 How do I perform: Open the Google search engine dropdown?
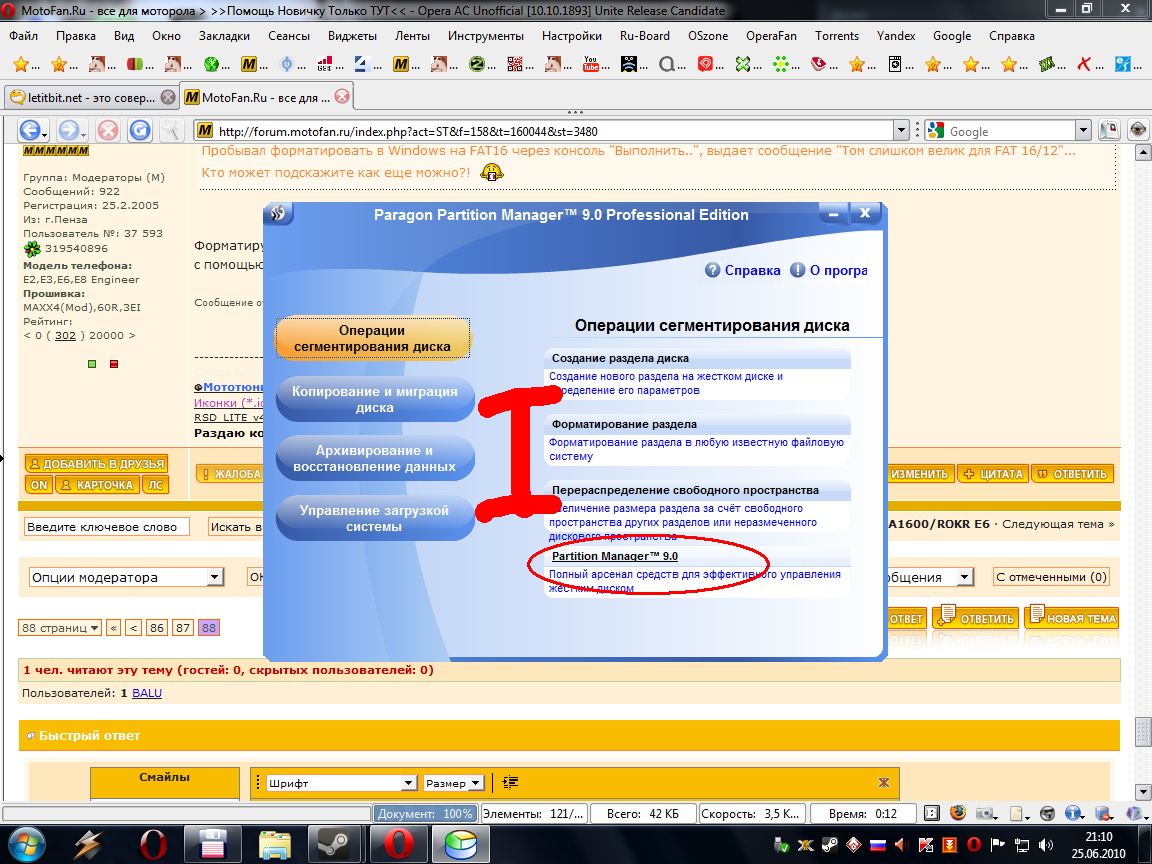(x=1083, y=131)
